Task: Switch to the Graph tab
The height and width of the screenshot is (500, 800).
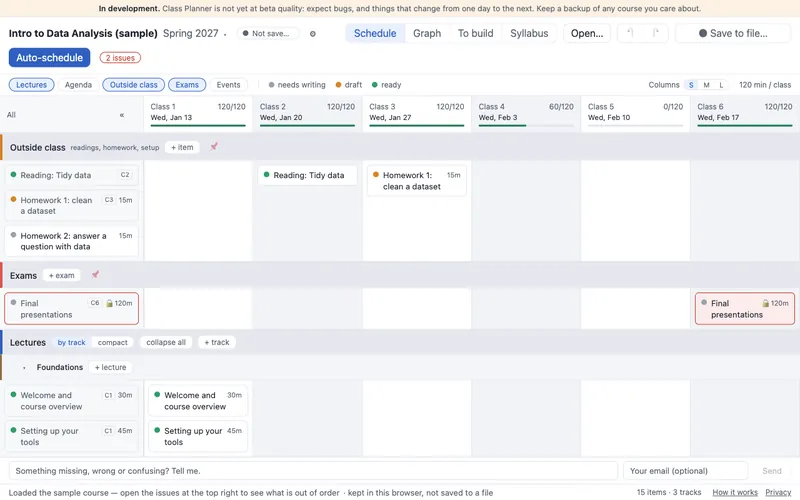Action: (x=427, y=33)
